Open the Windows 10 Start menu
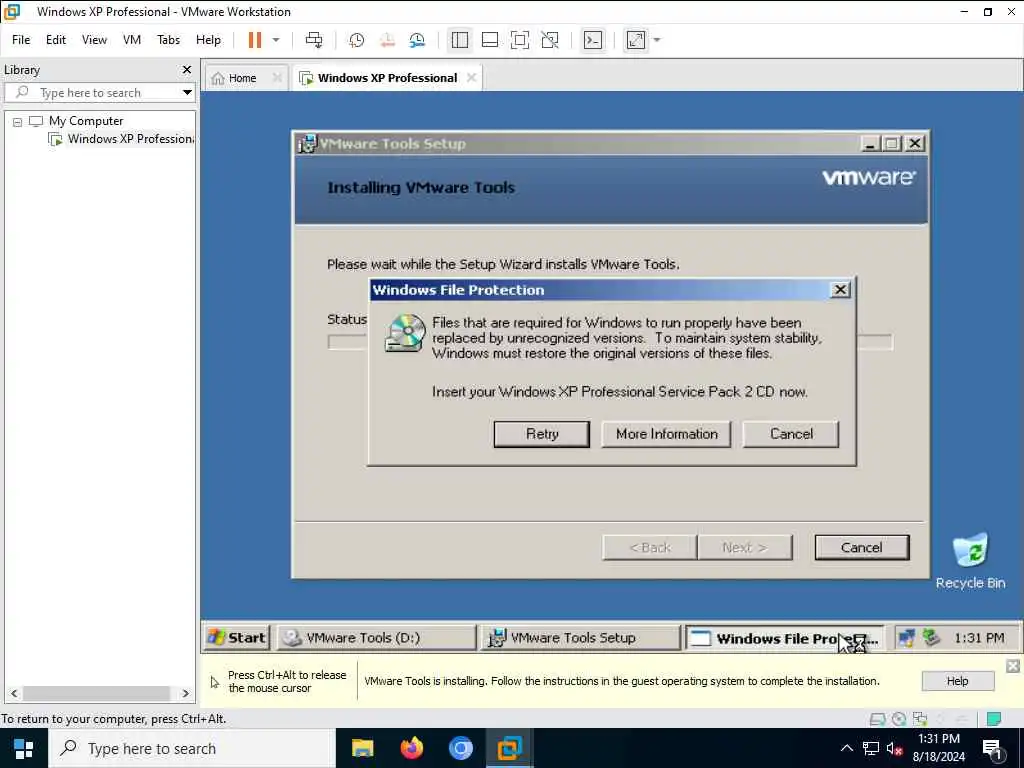This screenshot has height=768, width=1024. click(24, 748)
